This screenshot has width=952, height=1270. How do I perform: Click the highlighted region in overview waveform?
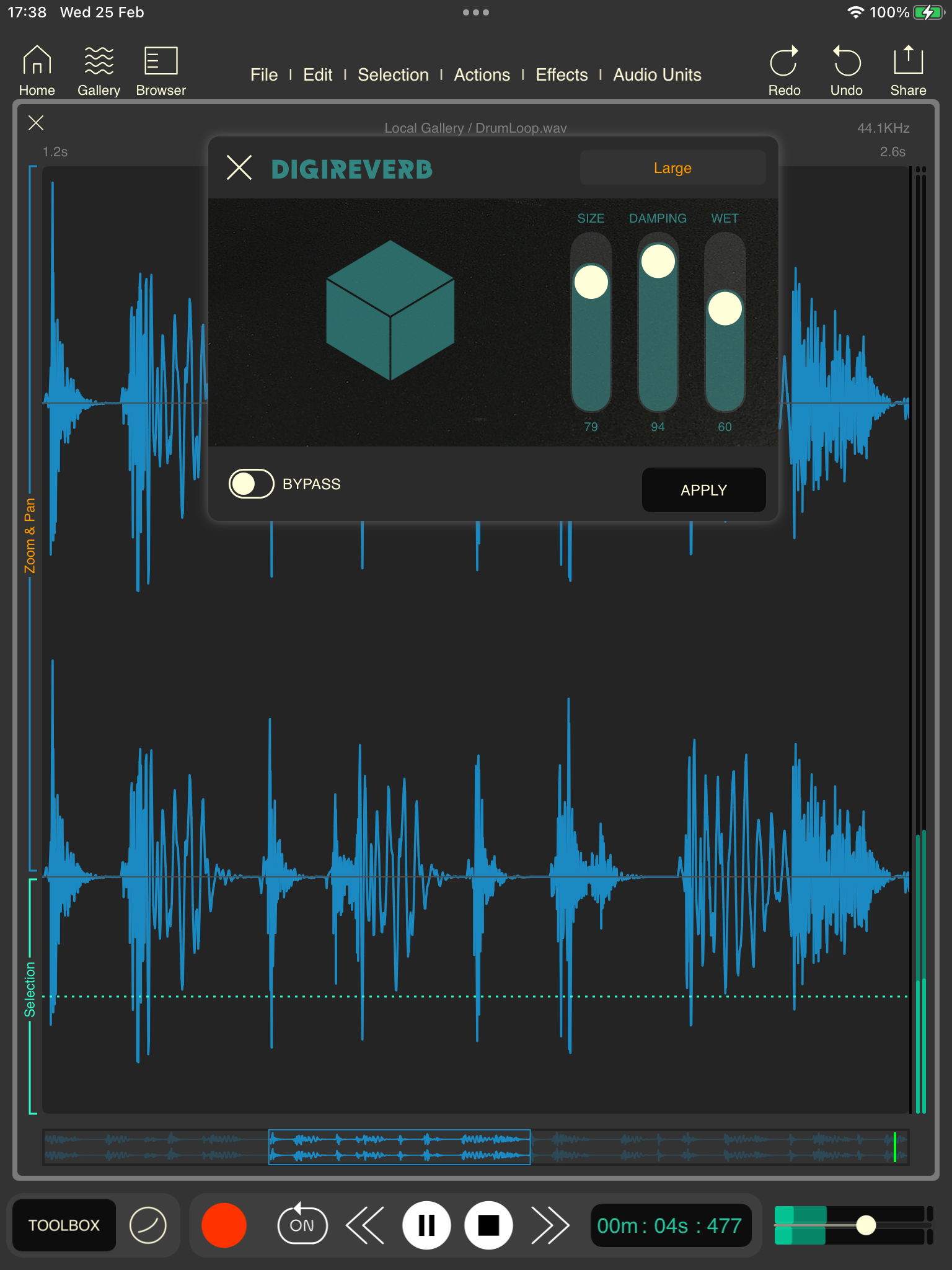399,1147
